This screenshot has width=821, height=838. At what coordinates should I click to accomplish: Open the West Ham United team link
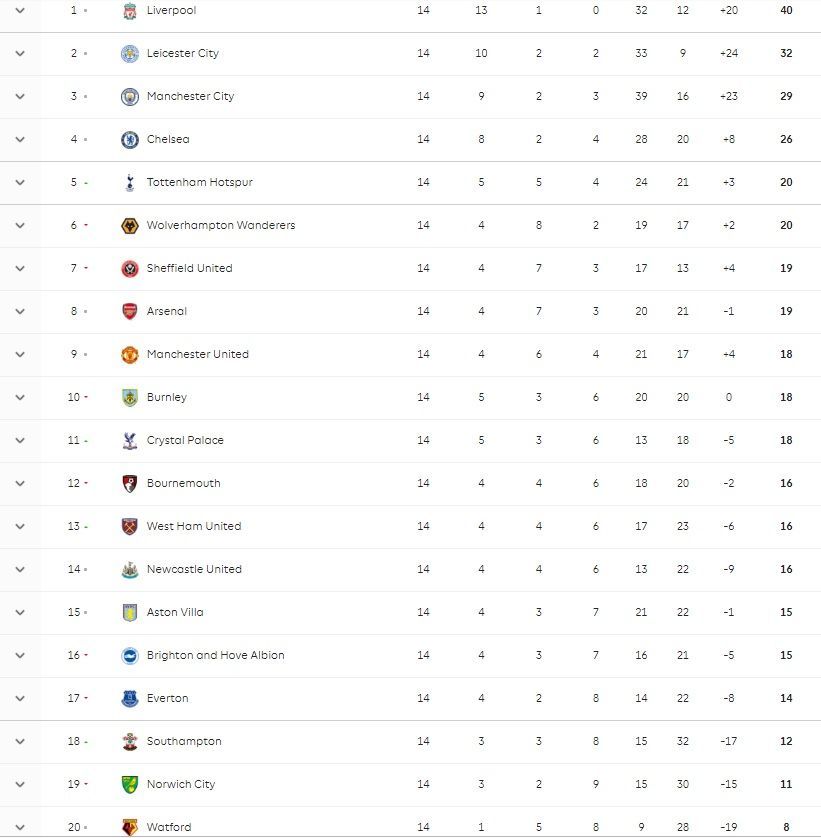pos(193,526)
